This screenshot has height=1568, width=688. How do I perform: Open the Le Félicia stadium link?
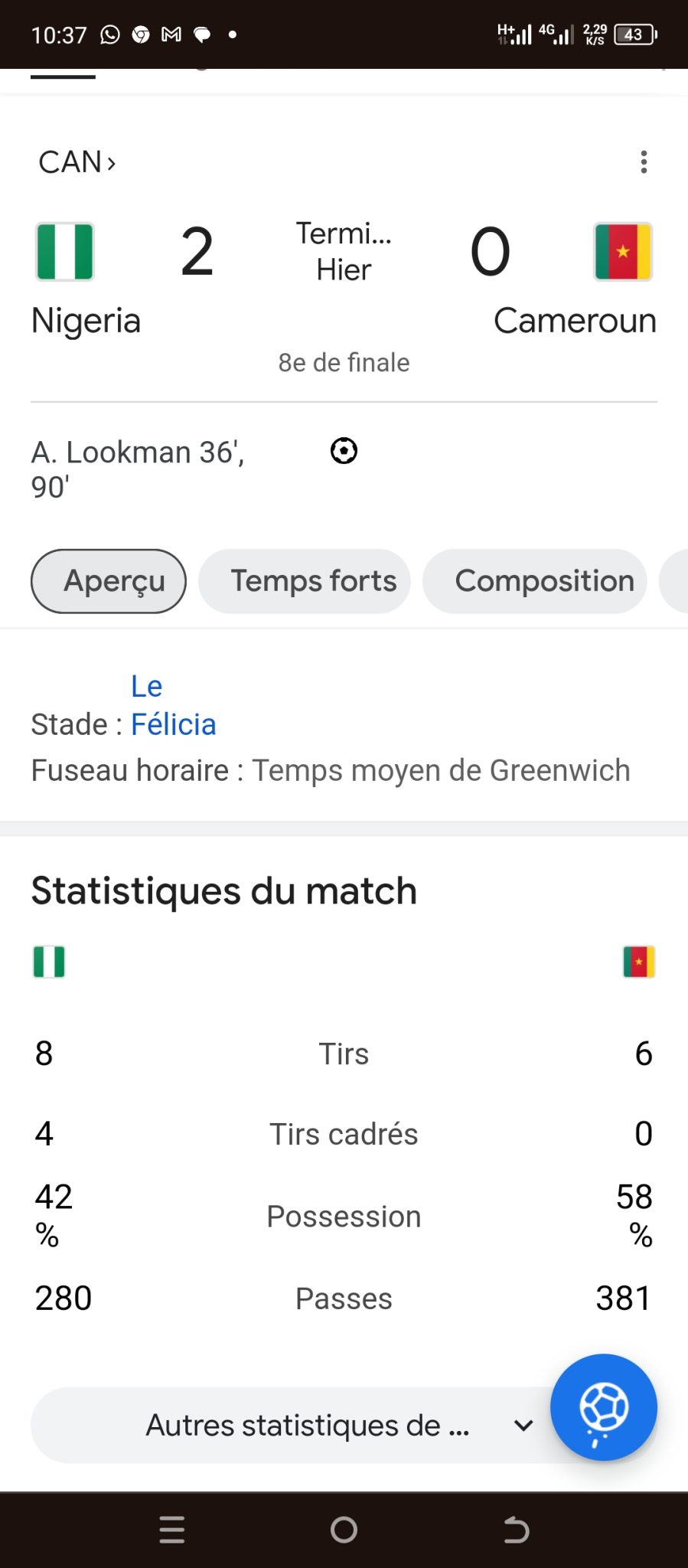(x=173, y=705)
